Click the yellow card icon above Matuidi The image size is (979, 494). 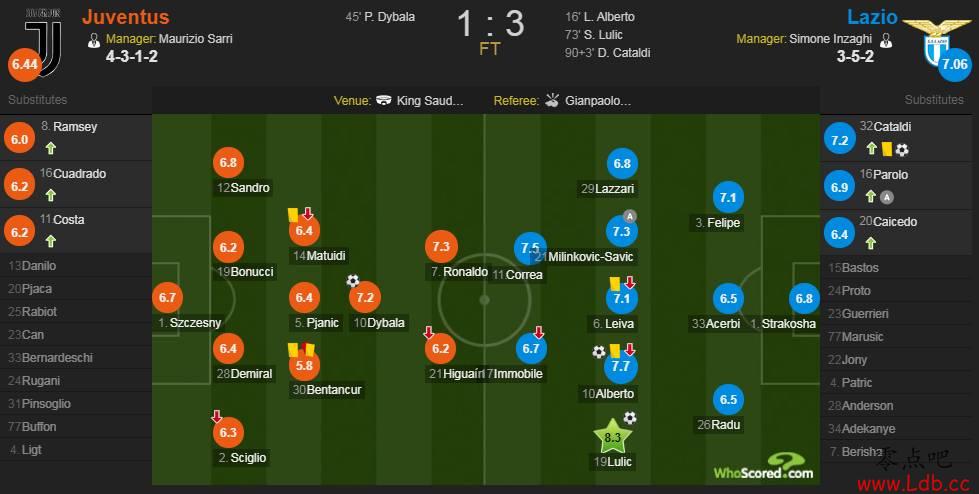(292, 214)
